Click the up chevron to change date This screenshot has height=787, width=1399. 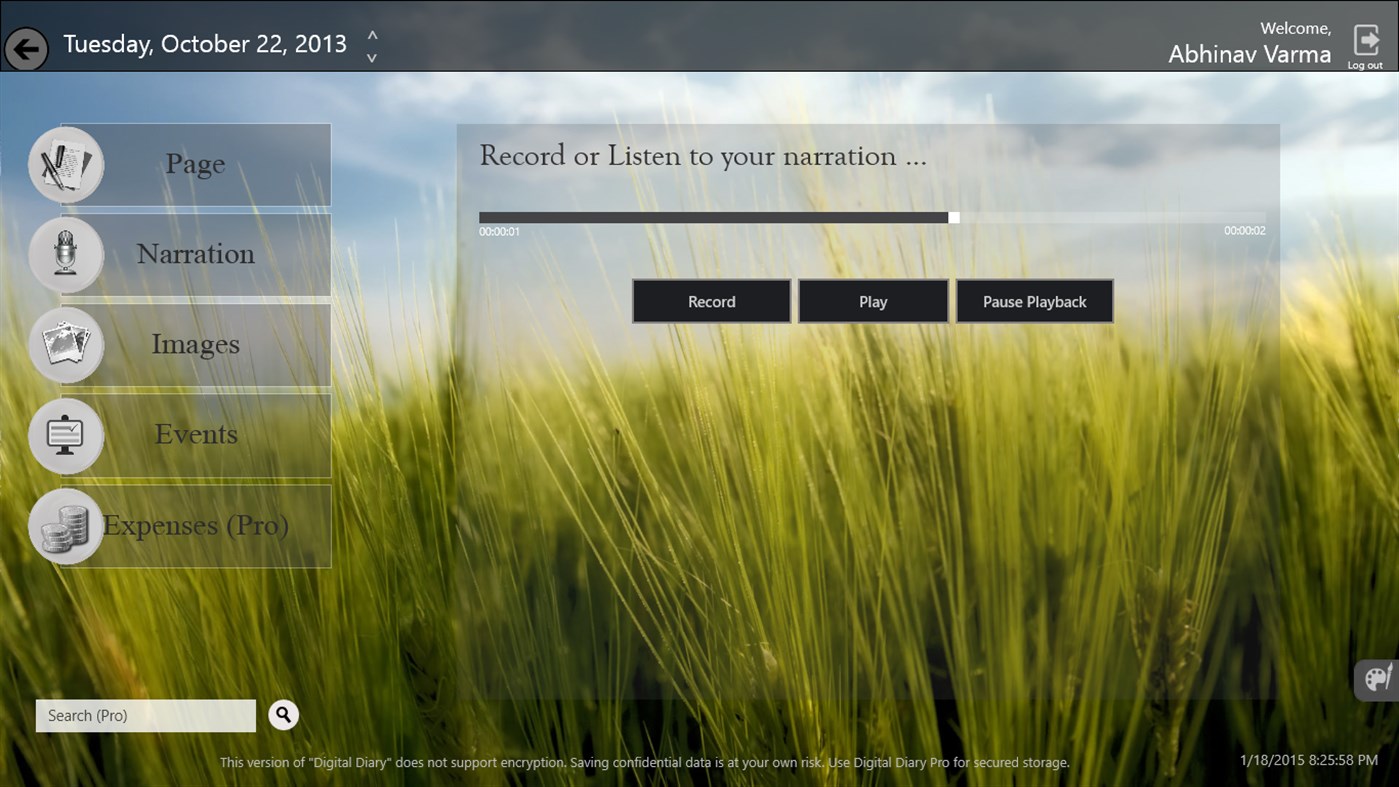tap(371, 33)
